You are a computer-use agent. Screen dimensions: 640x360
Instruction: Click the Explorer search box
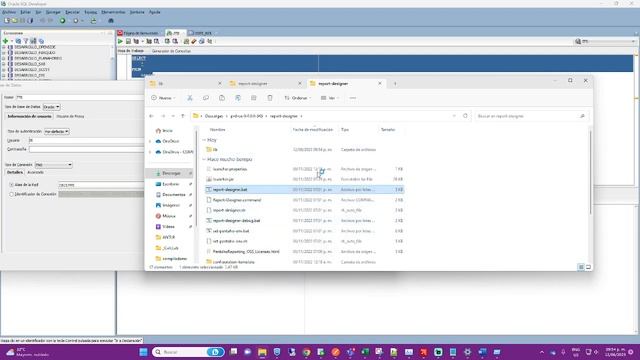click(531, 116)
